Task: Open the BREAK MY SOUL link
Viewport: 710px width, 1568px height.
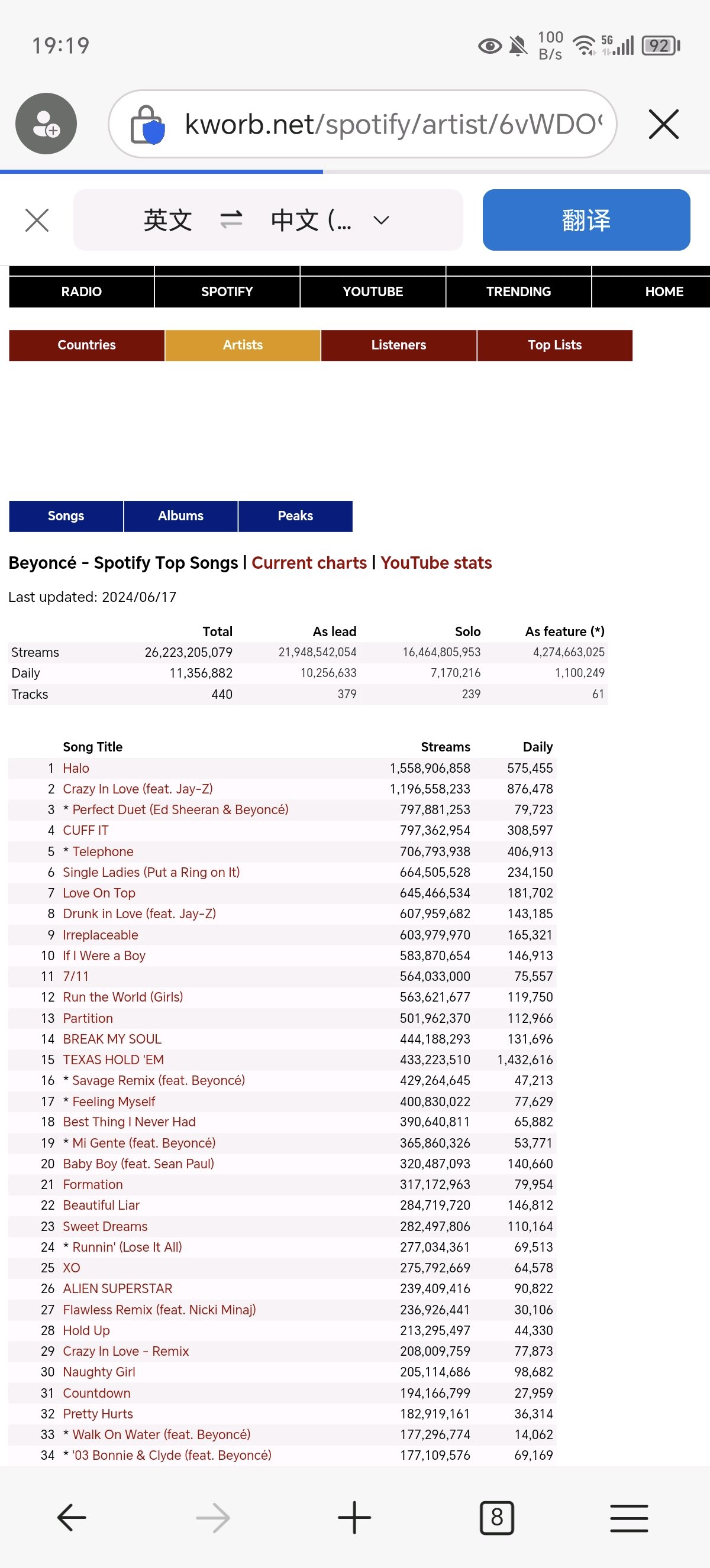Action: pyautogui.click(x=112, y=1039)
